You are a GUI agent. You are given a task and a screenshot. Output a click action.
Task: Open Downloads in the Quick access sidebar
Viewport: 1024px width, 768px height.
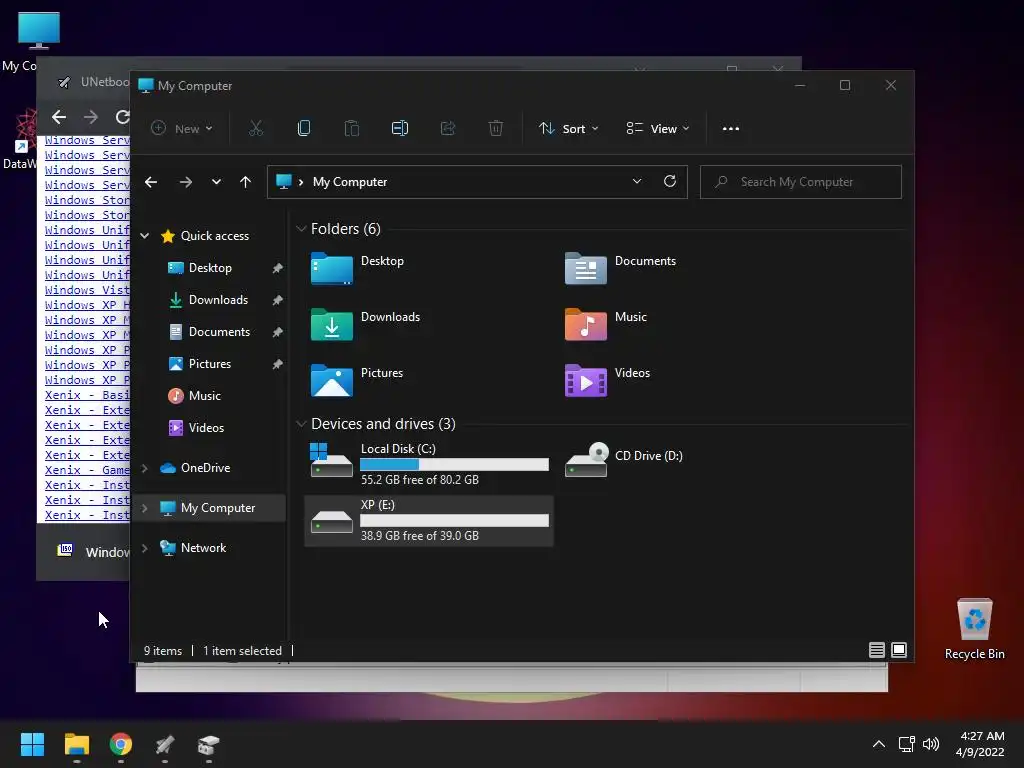[x=218, y=300]
